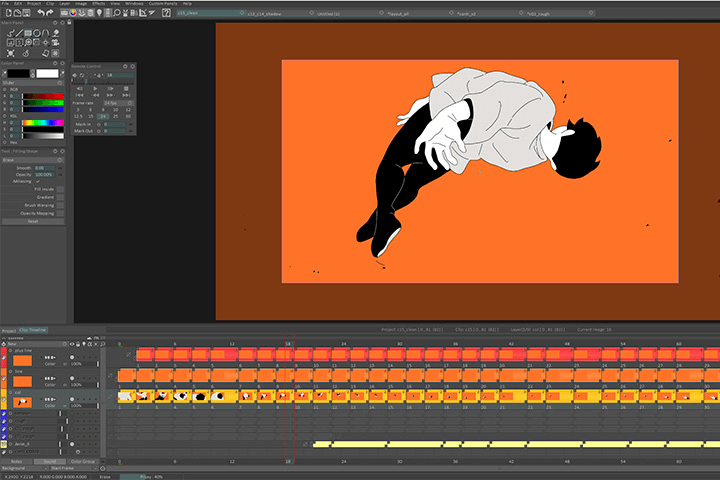Open the File menu
This screenshot has height=480, width=720.
[6, 3]
